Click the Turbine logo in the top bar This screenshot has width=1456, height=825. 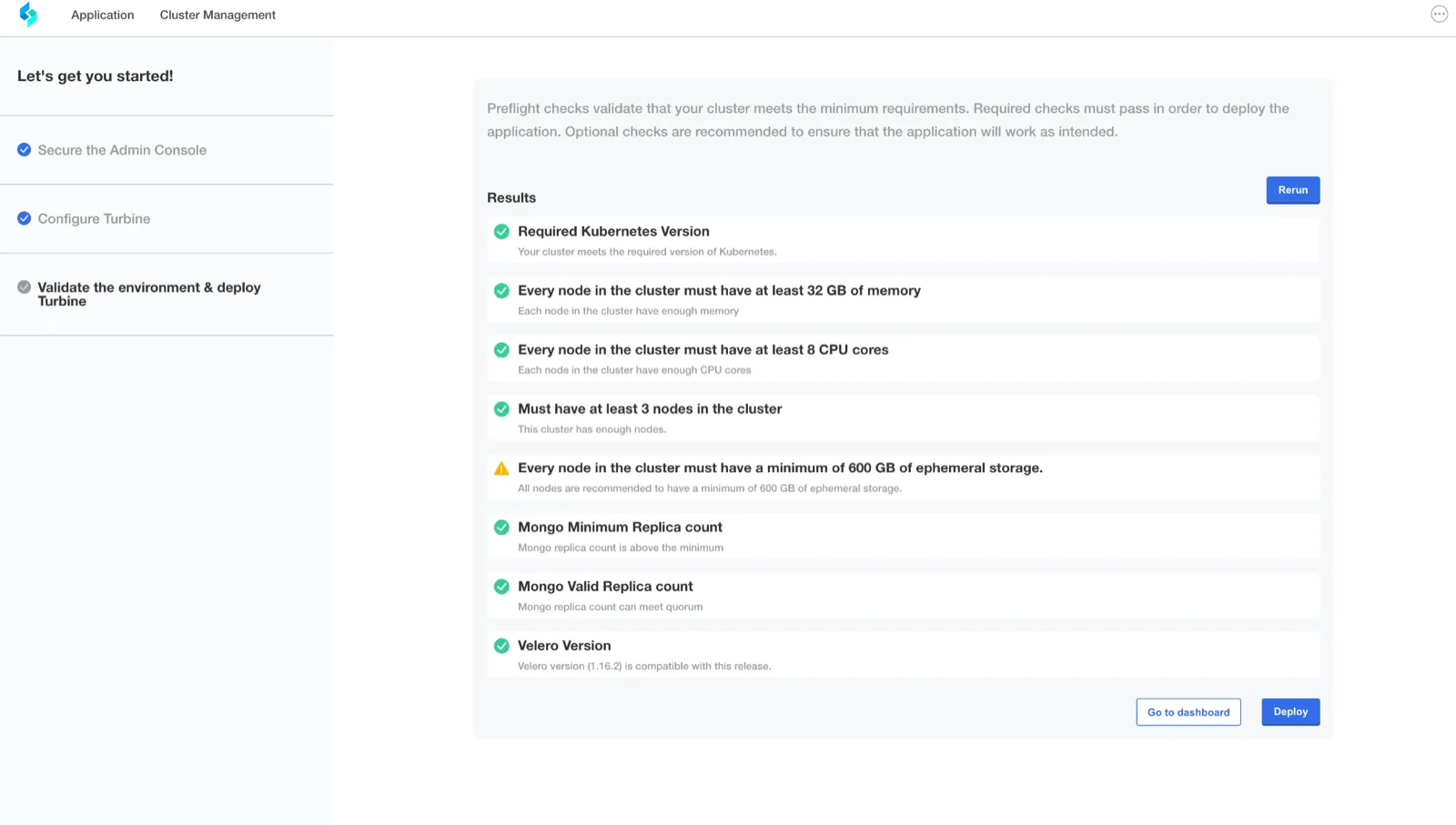28,15
